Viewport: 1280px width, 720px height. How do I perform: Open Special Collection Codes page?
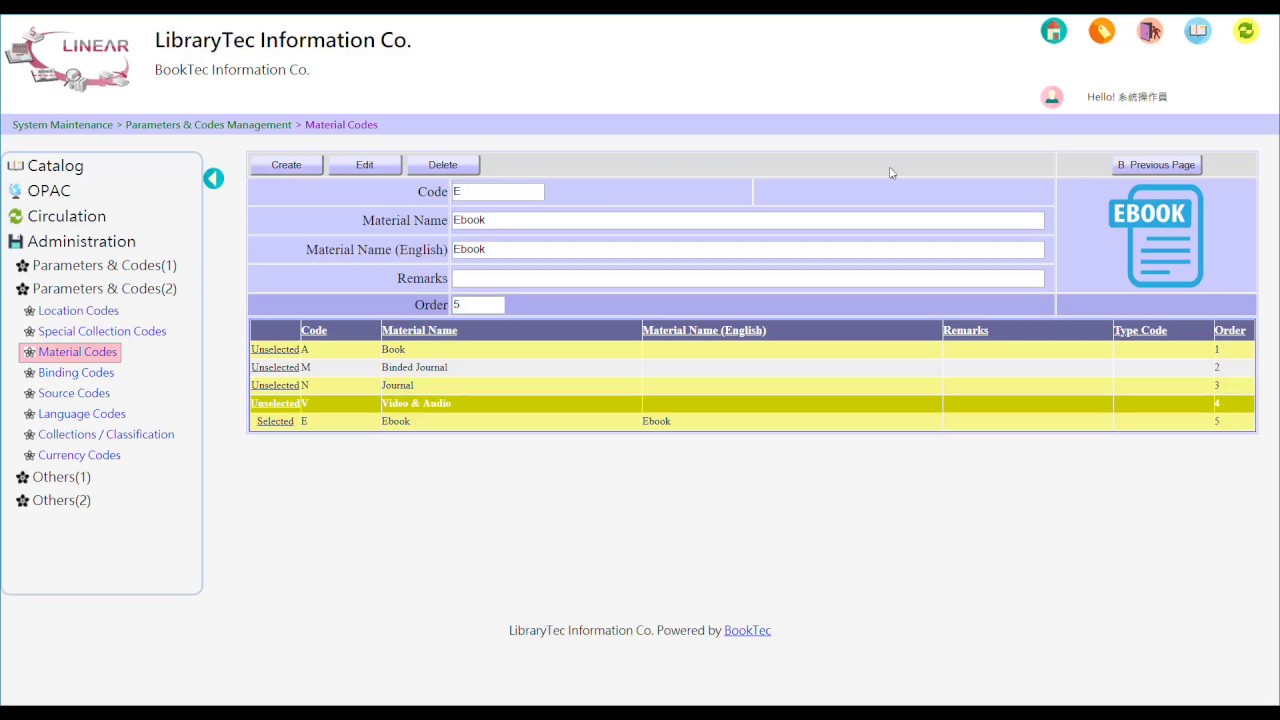pos(102,332)
